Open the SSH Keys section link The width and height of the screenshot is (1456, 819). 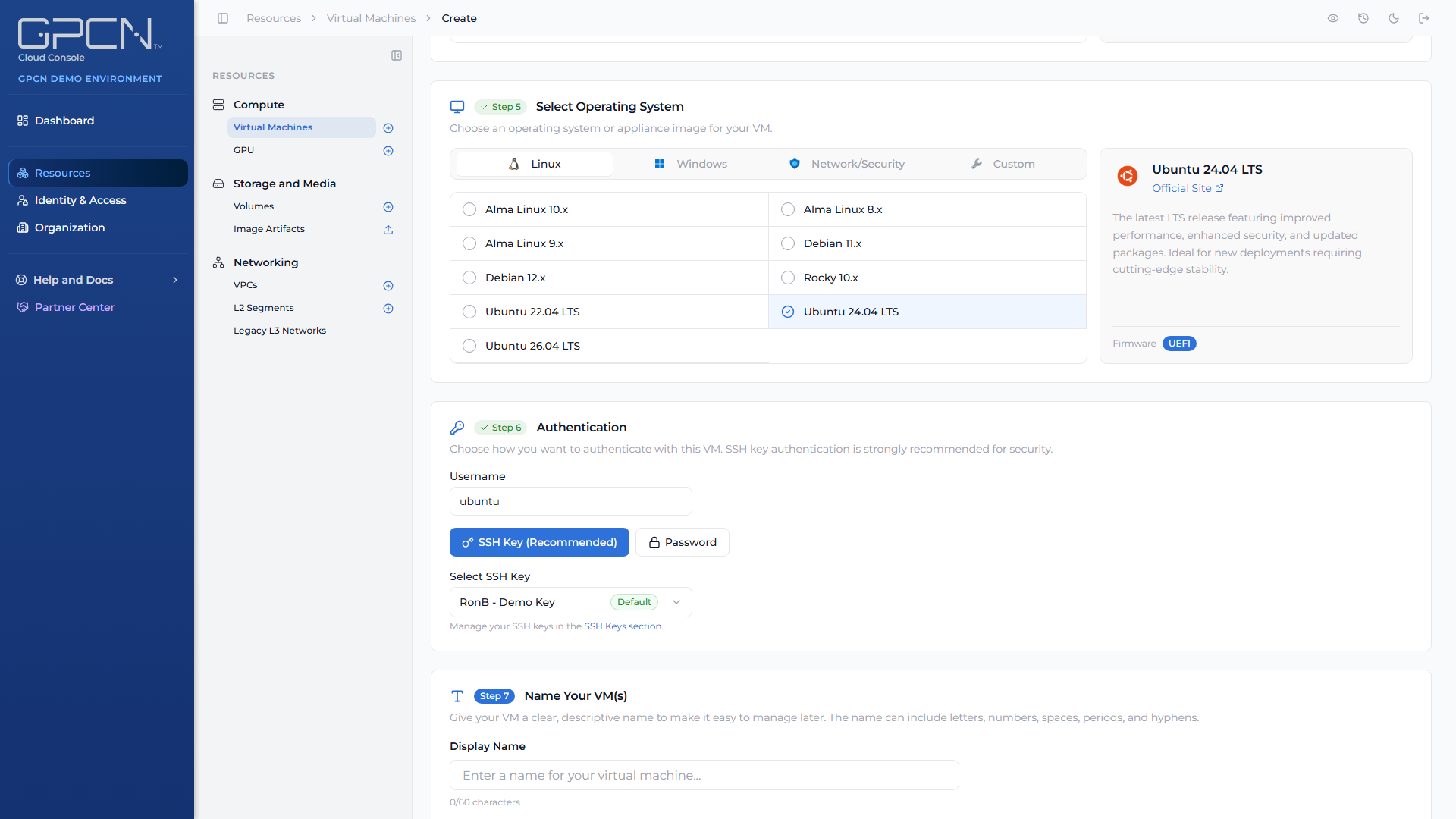(623, 626)
